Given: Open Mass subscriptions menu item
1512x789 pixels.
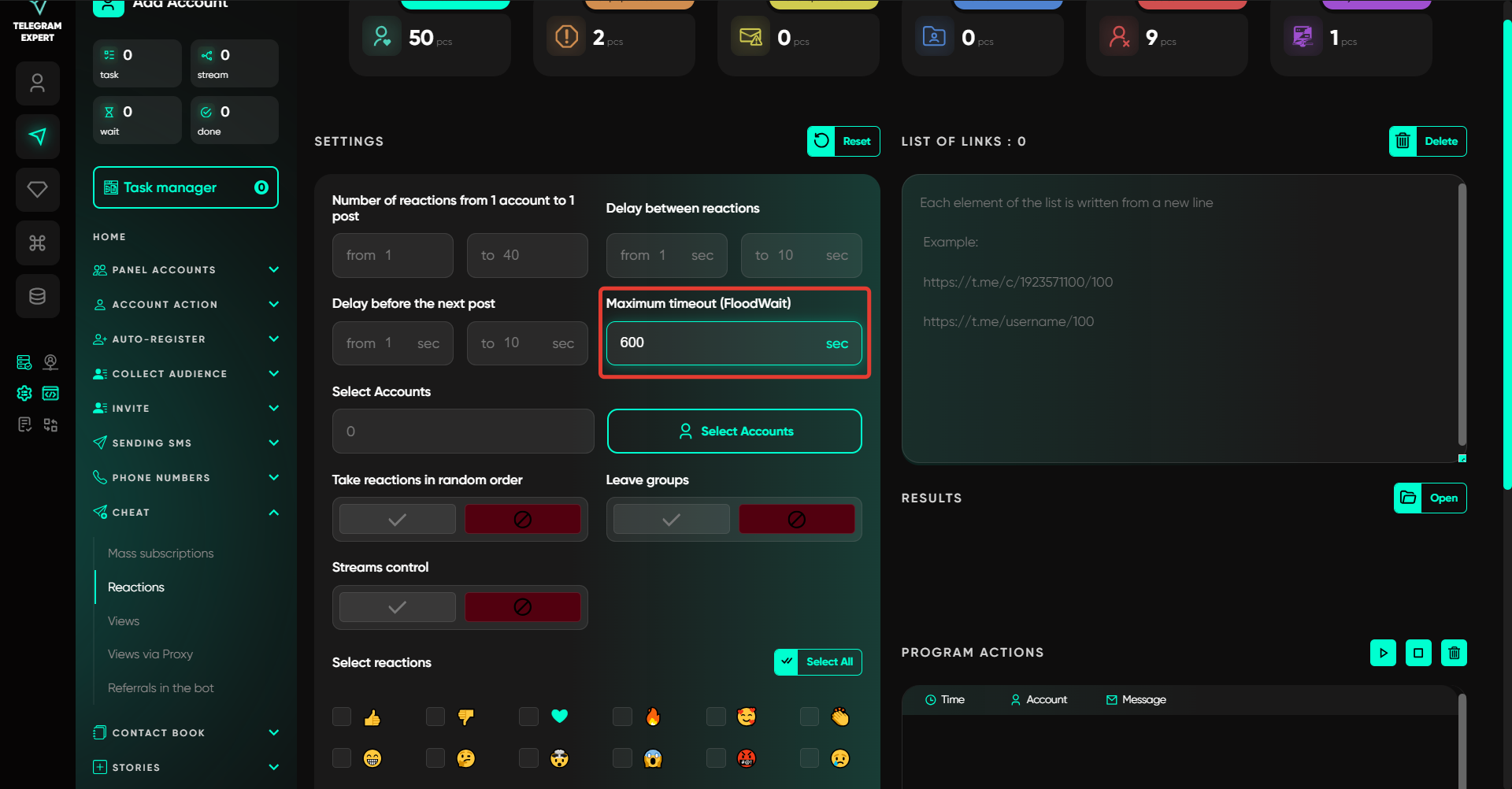Looking at the screenshot, I should [161, 554].
